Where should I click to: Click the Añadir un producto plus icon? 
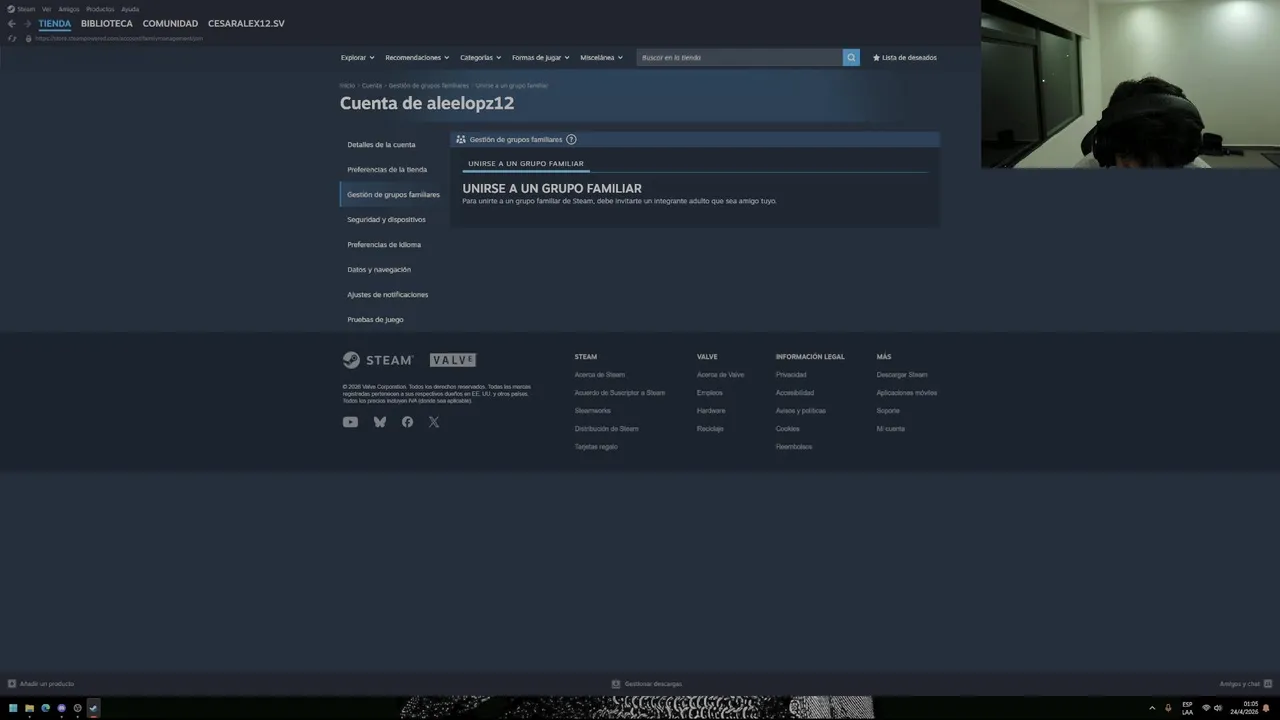(12, 684)
